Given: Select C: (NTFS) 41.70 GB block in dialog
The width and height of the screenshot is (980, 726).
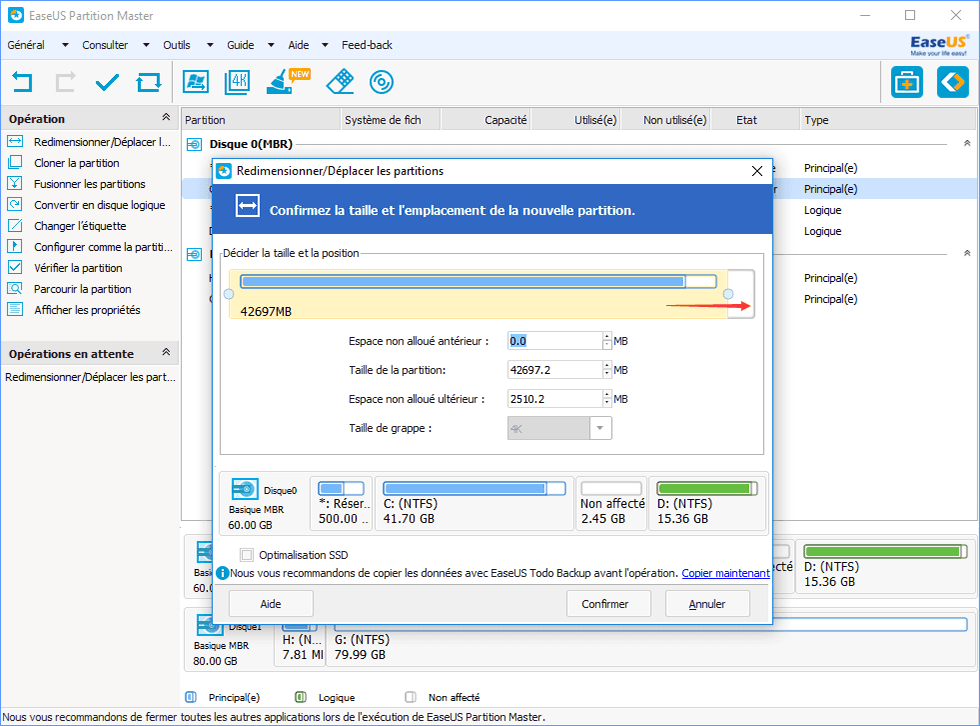Looking at the screenshot, I should pos(474,504).
